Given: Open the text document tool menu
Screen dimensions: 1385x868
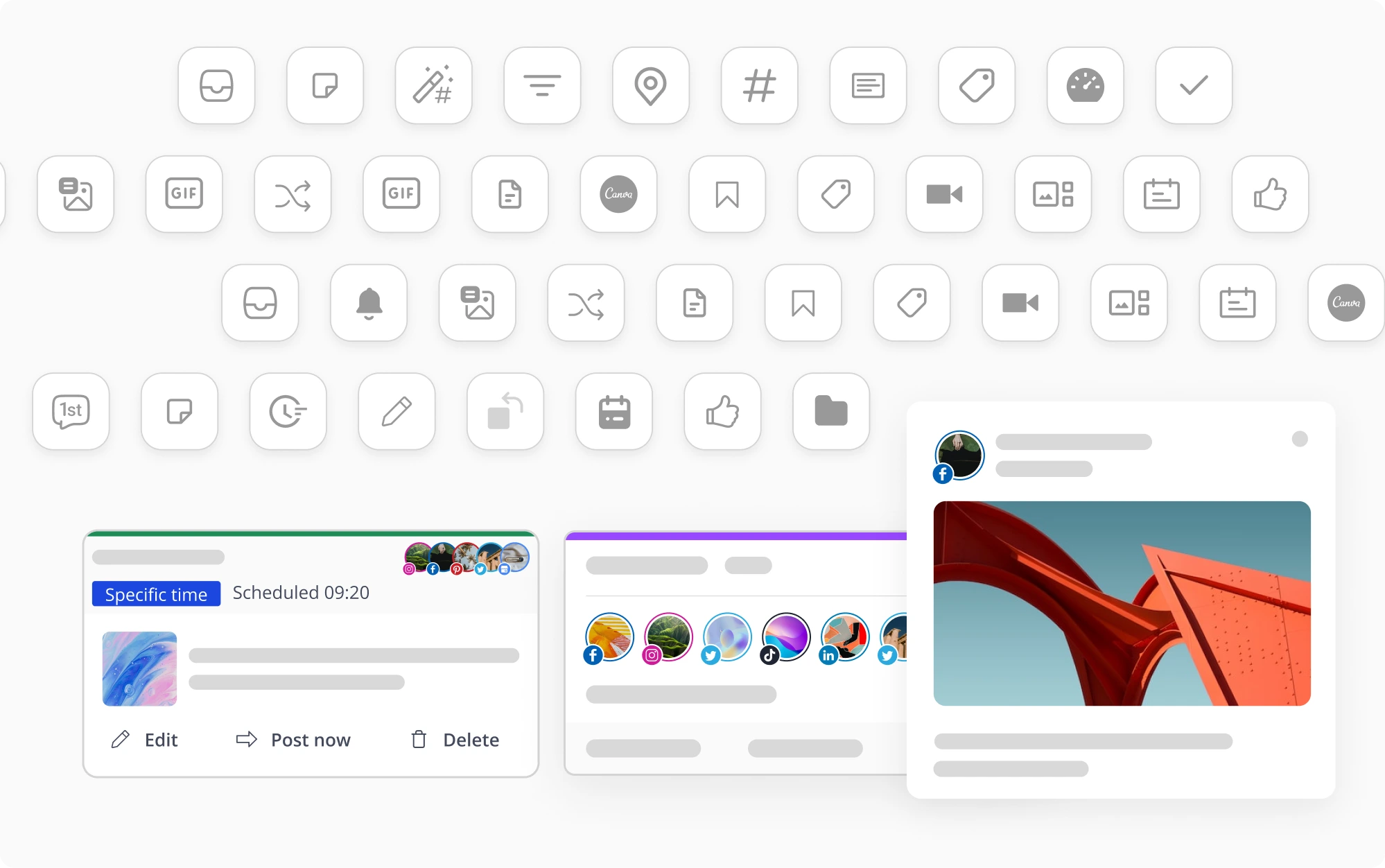Looking at the screenshot, I should 509,194.
